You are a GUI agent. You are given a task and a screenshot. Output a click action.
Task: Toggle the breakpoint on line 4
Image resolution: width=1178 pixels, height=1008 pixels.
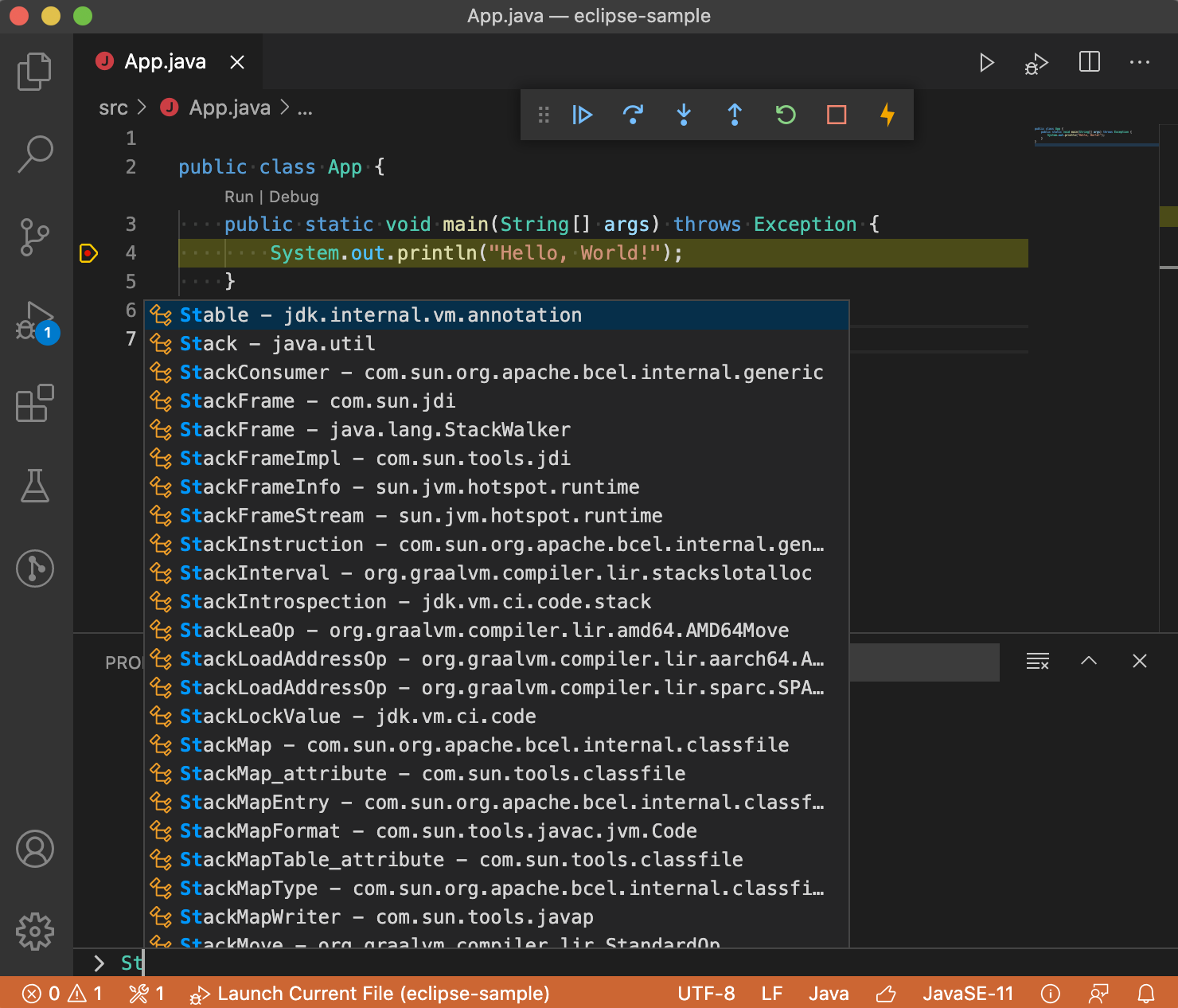tap(88, 253)
